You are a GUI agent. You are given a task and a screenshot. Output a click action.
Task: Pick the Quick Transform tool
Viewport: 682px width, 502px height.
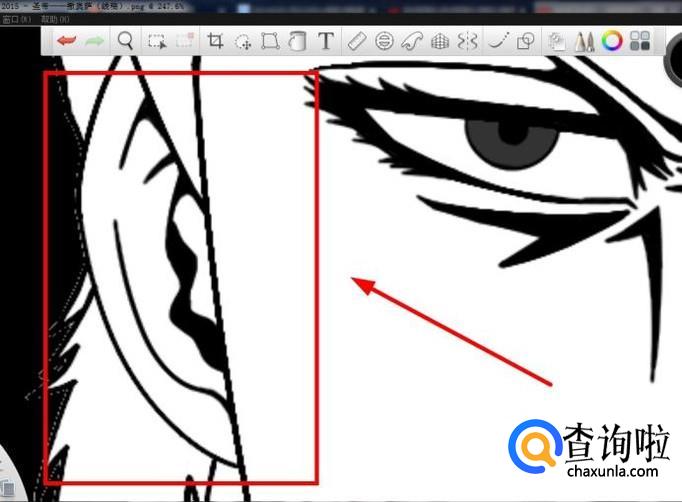click(x=243, y=41)
